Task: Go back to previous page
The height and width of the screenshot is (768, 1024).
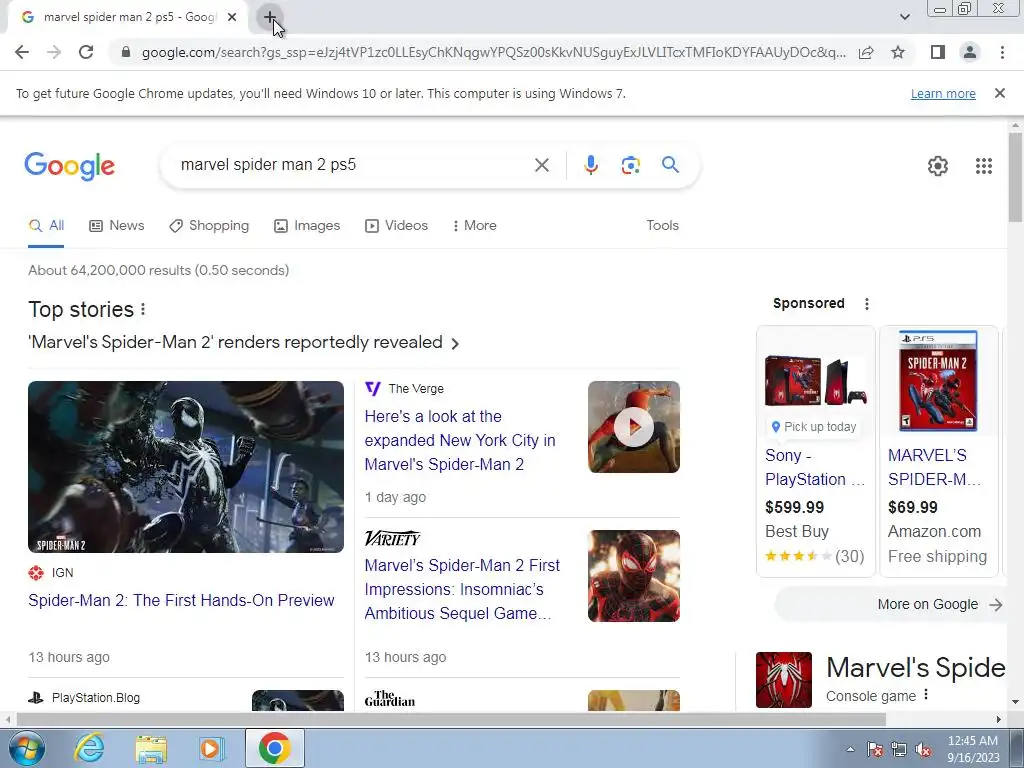Action: point(22,52)
